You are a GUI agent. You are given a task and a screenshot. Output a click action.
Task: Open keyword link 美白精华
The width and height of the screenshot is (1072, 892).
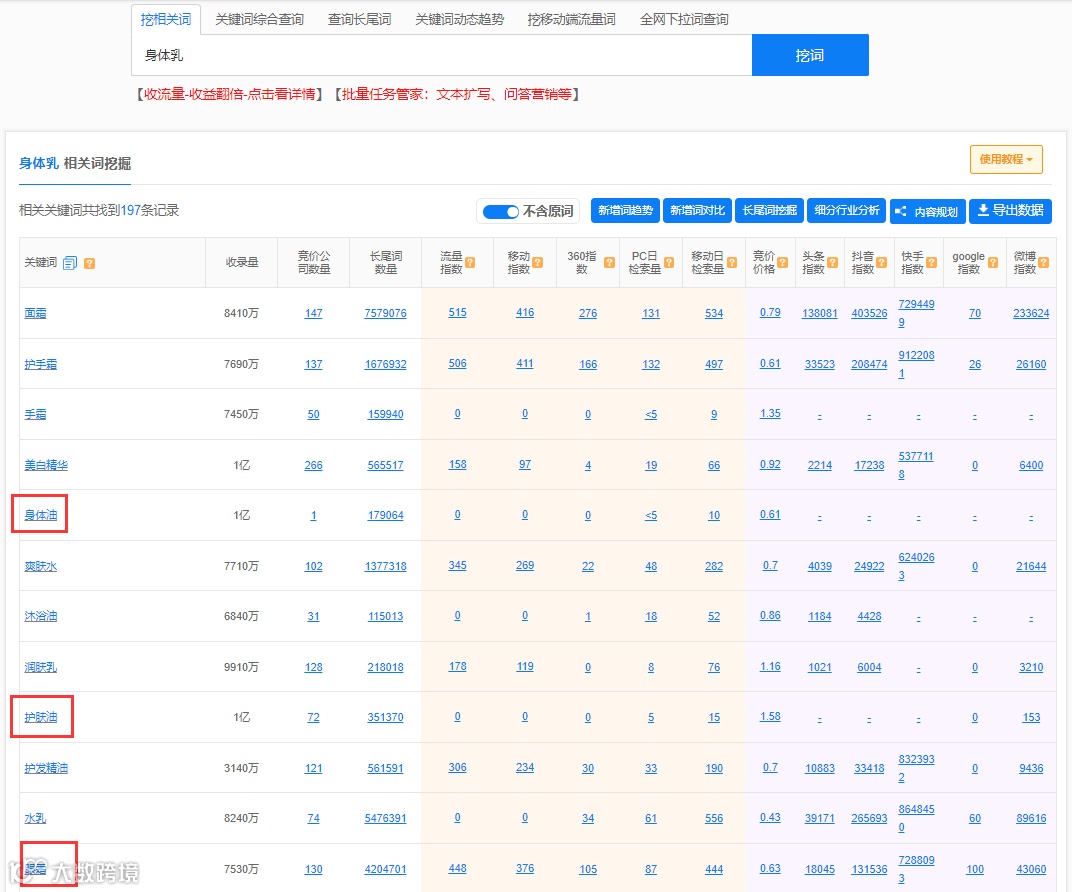click(46, 465)
